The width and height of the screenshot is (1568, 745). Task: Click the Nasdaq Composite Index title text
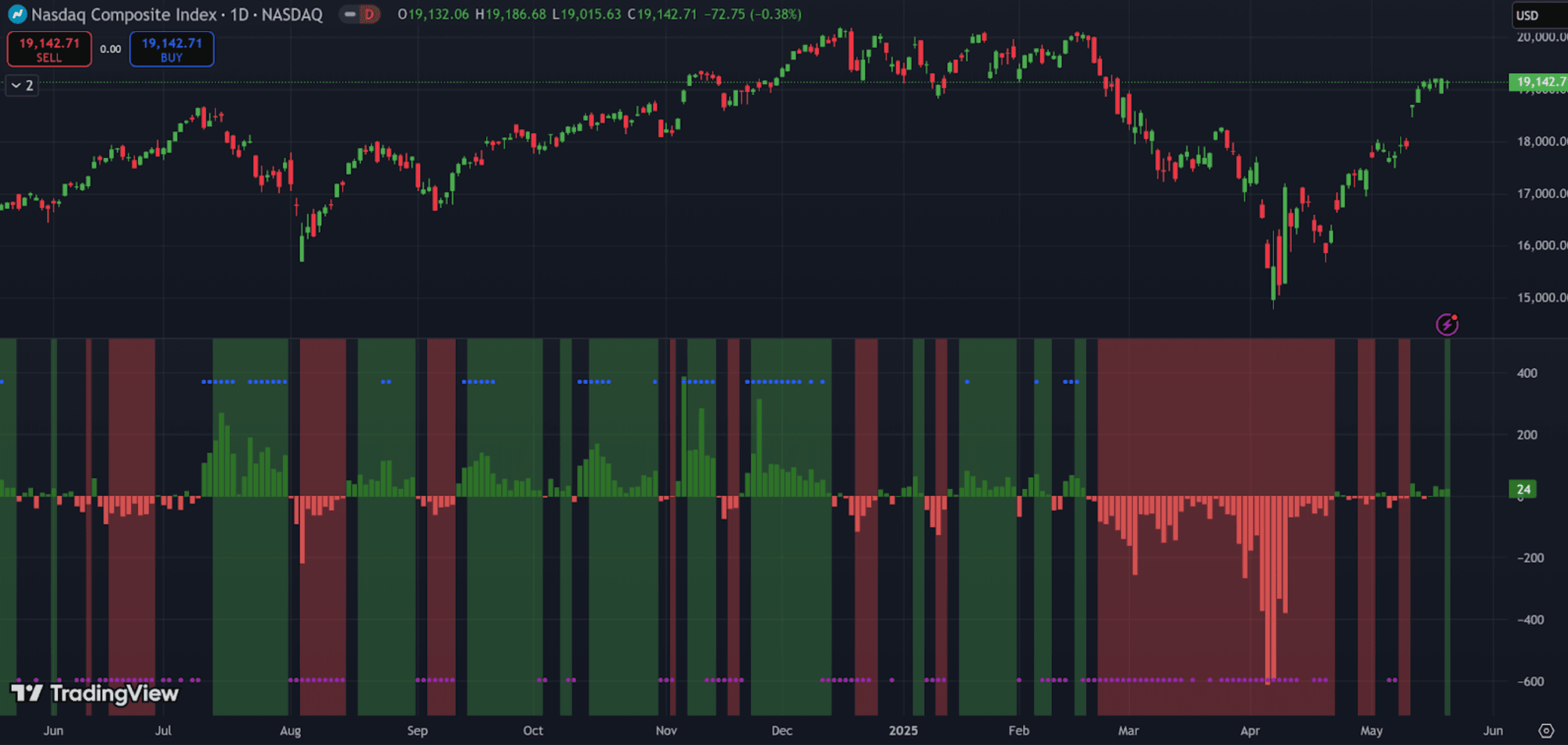[x=124, y=14]
